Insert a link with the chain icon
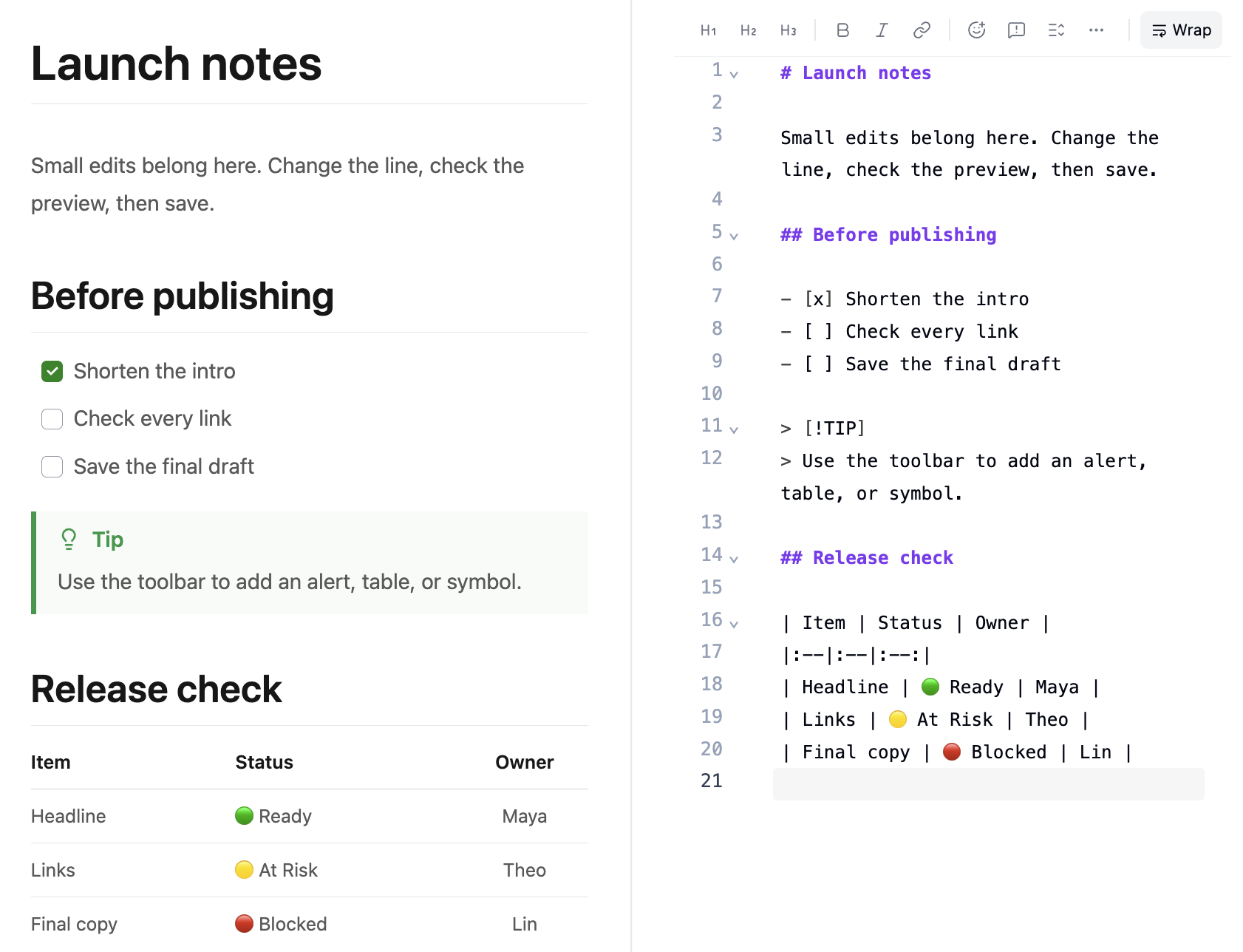The height and width of the screenshot is (952, 1243). [922, 30]
